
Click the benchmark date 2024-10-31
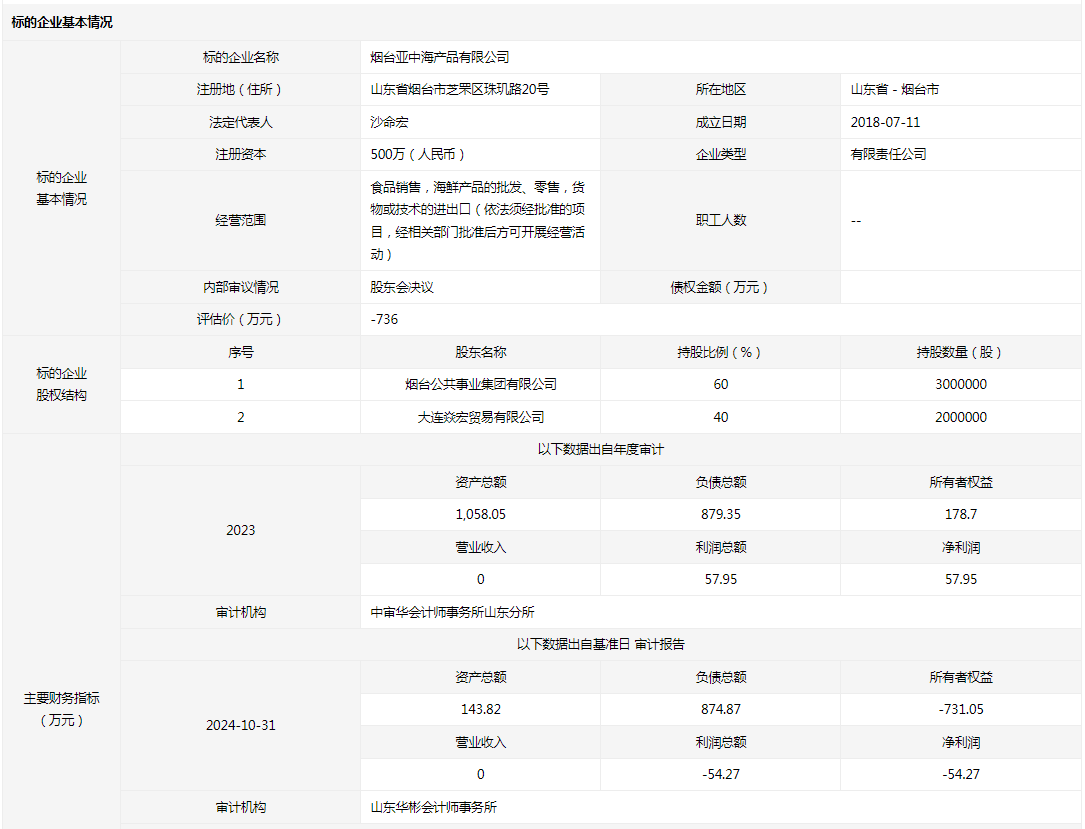point(240,725)
